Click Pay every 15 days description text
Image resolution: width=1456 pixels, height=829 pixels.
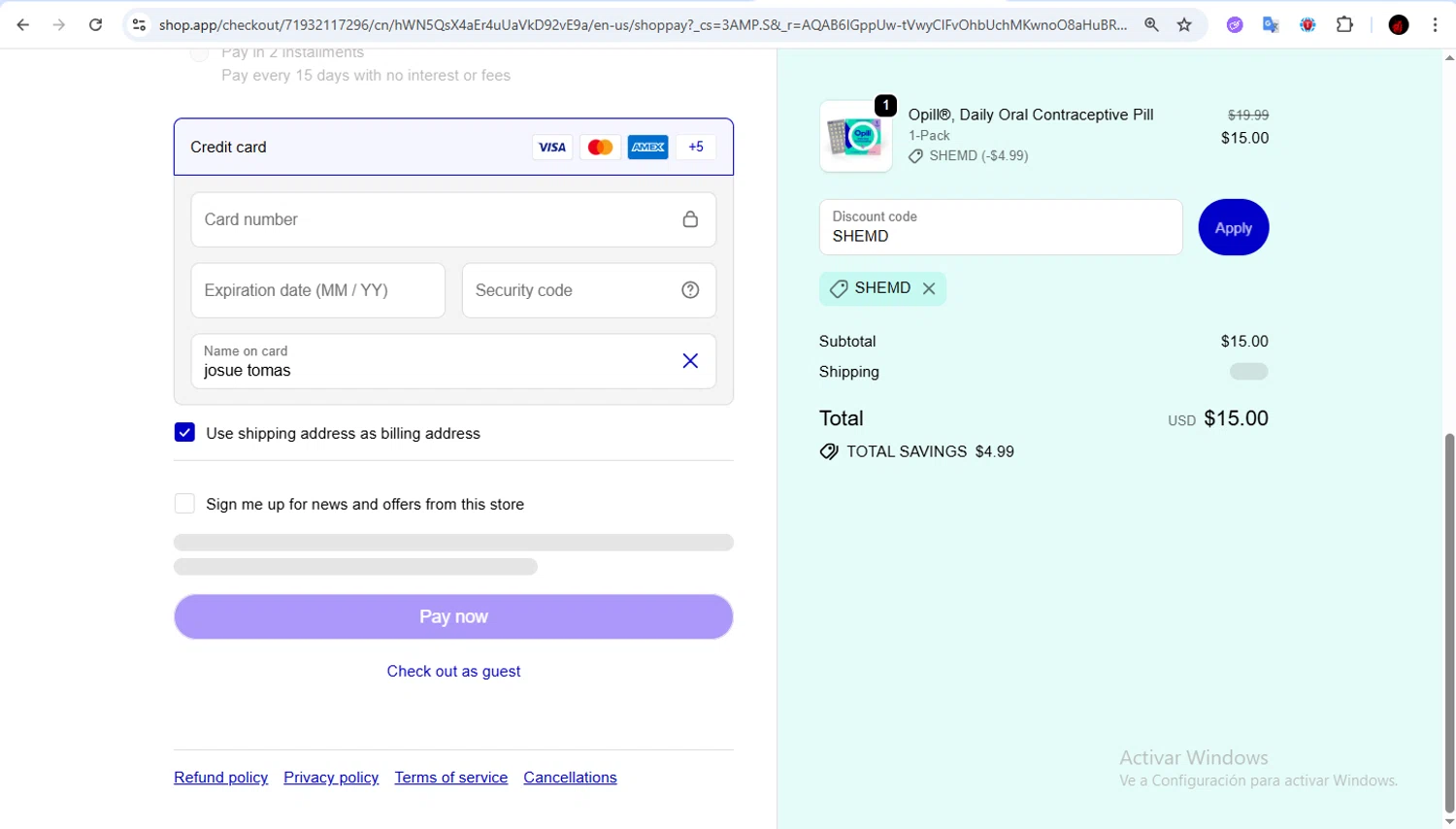(x=366, y=75)
